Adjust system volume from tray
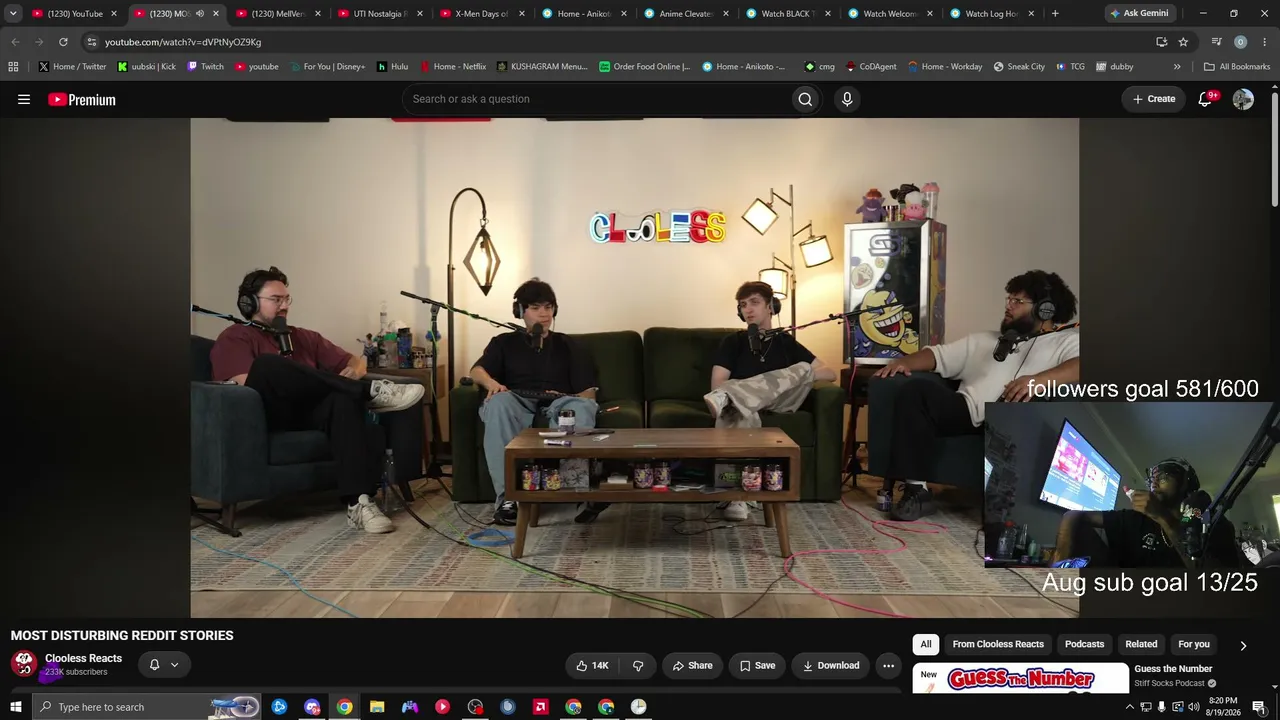Screen dimensions: 1280x720 (x=1193, y=707)
